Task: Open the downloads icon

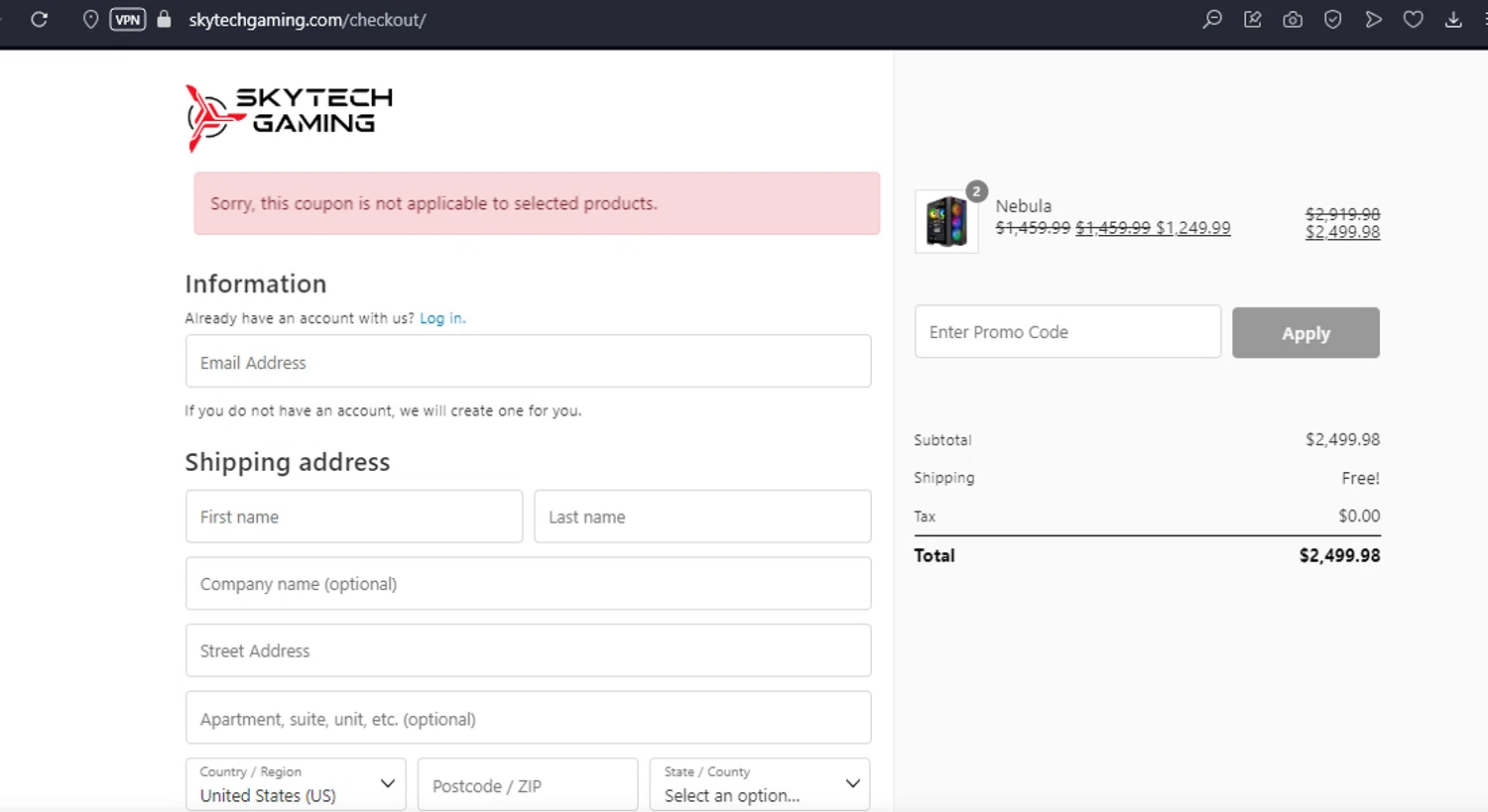Action: click(1453, 20)
